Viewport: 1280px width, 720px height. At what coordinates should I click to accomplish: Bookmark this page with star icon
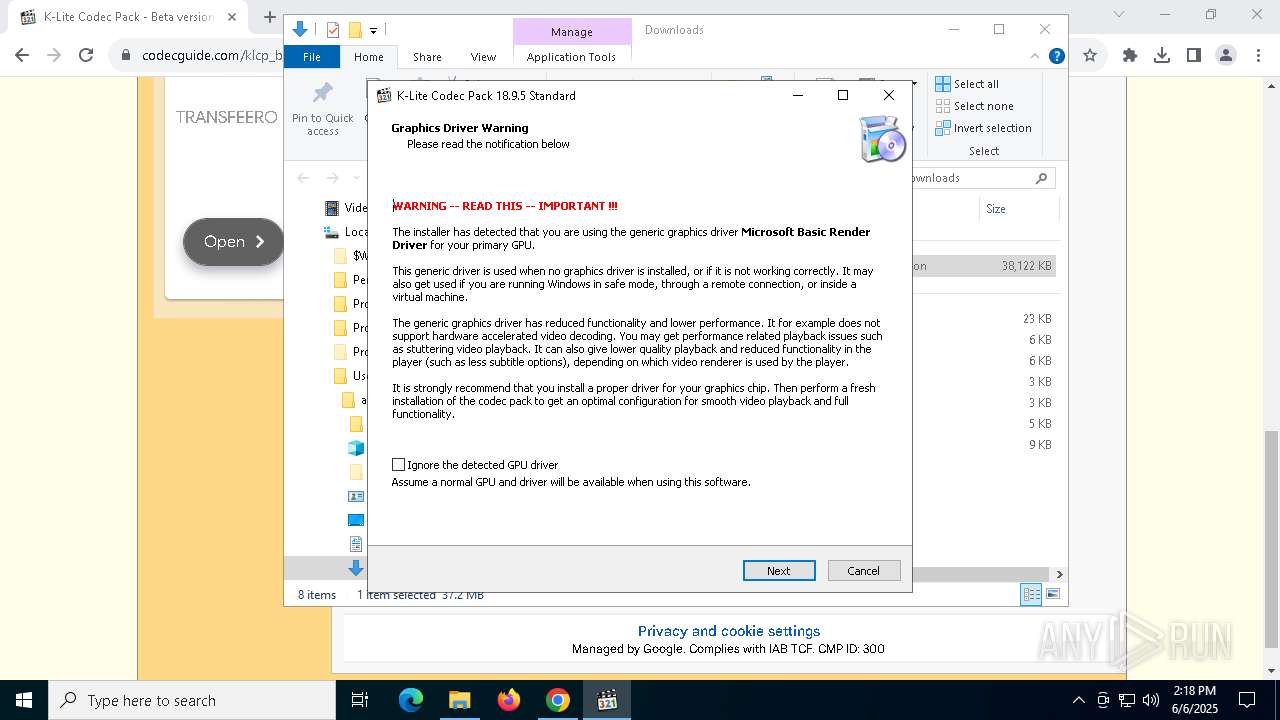point(1090,56)
